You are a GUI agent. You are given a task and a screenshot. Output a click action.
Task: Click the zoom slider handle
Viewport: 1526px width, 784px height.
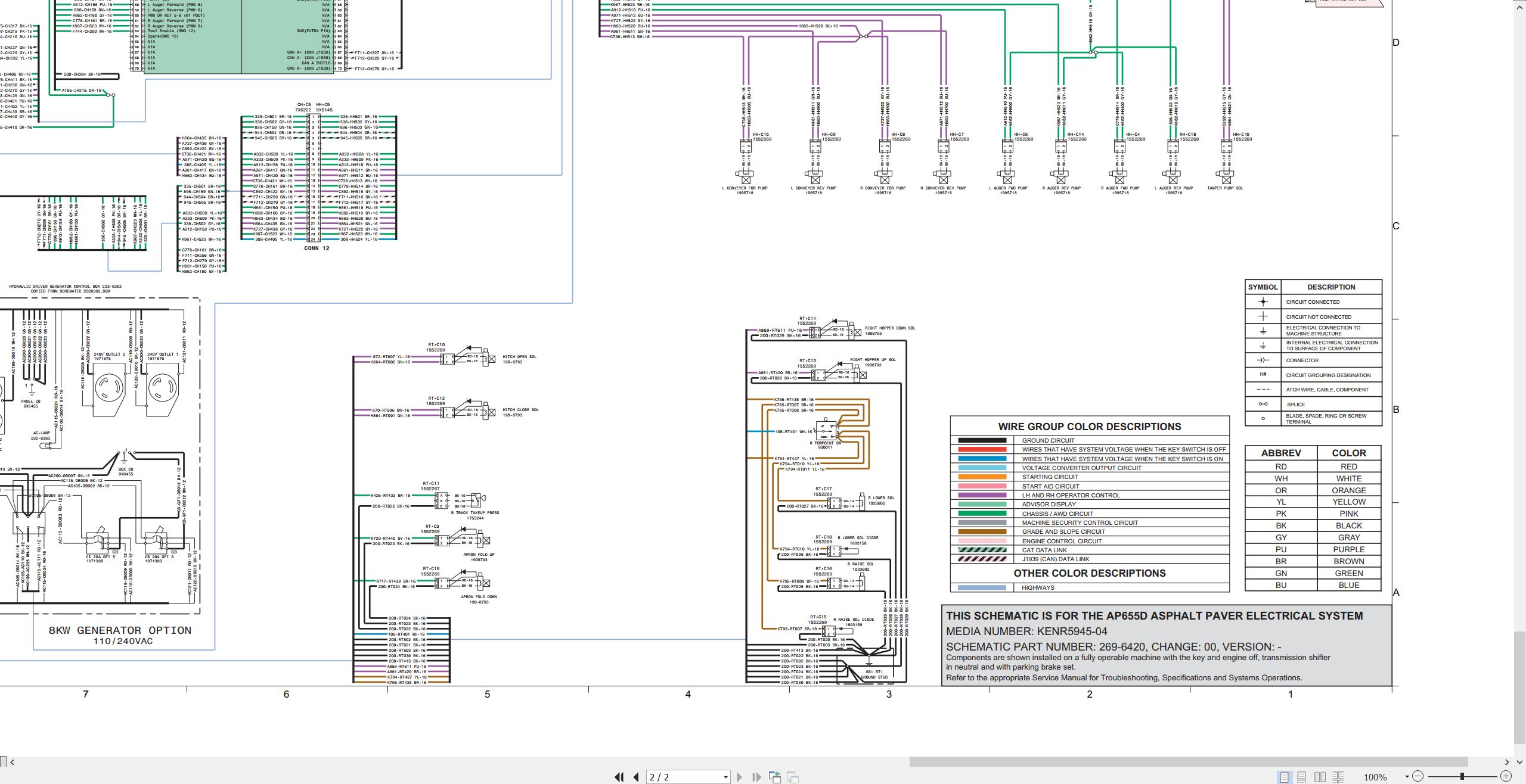pos(1462,776)
